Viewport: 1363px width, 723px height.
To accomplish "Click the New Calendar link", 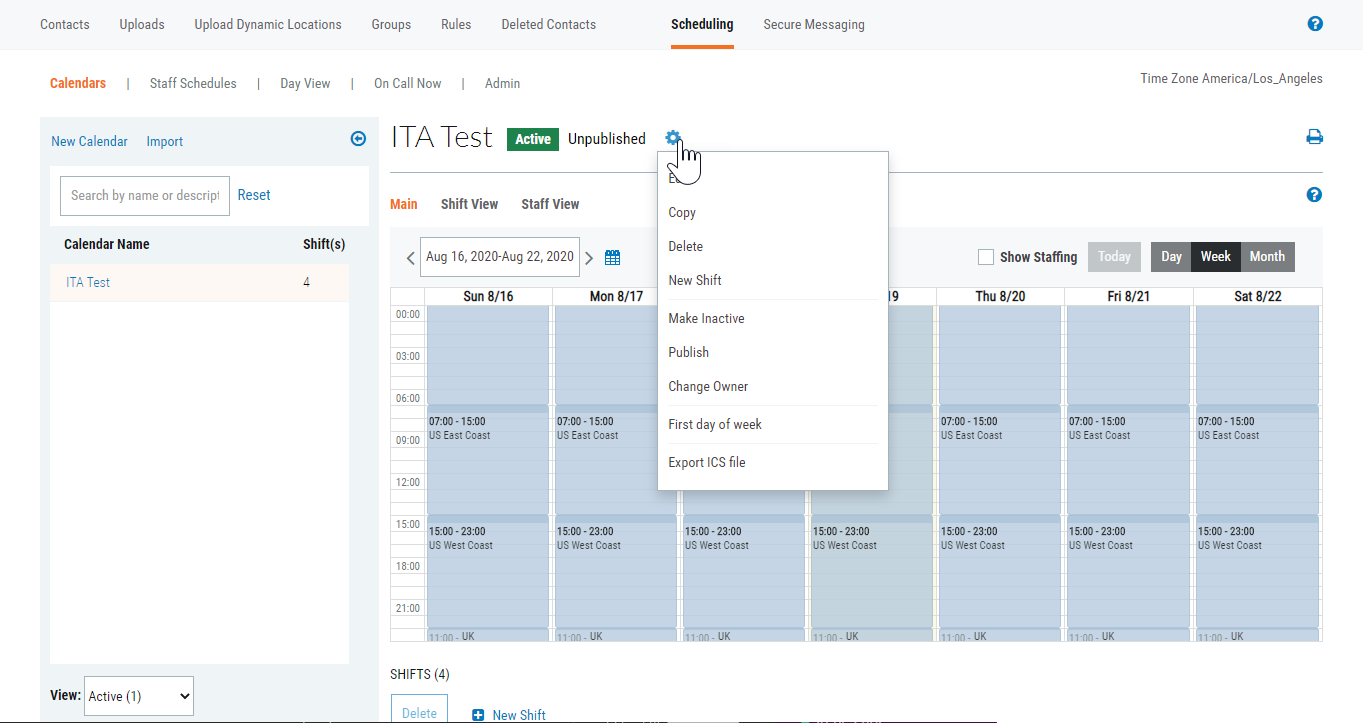I will (x=89, y=141).
